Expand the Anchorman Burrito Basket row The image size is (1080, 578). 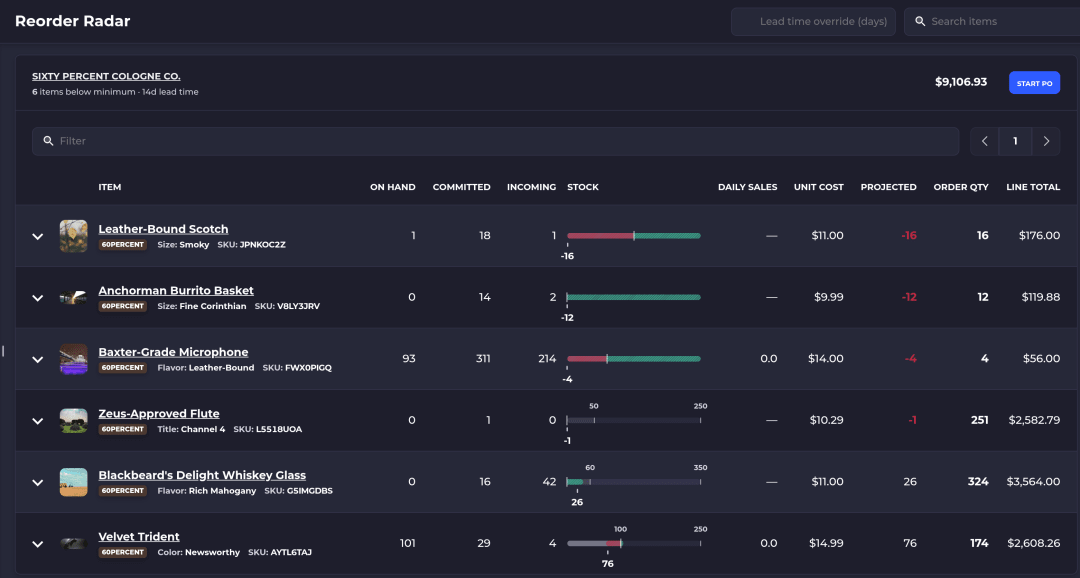tap(38, 298)
